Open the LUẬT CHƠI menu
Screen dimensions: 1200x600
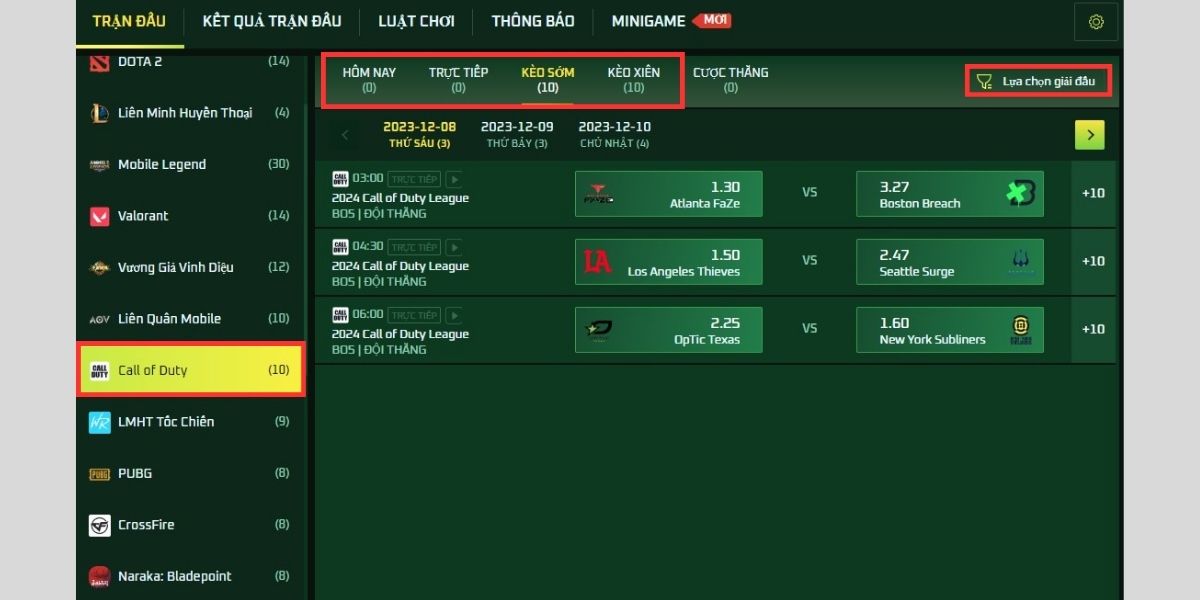click(x=416, y=21)
